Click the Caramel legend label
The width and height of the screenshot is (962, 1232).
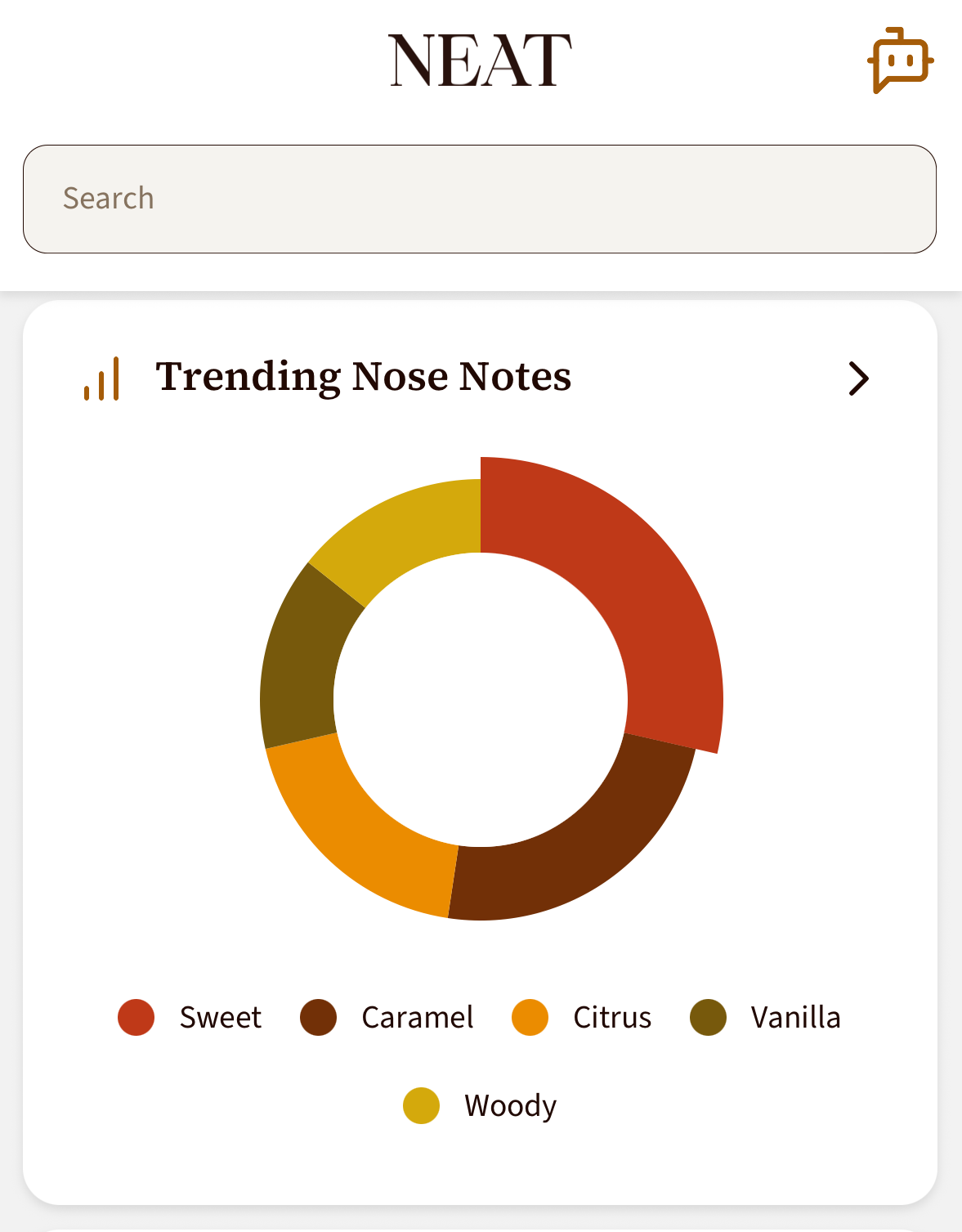[418, 1017]
